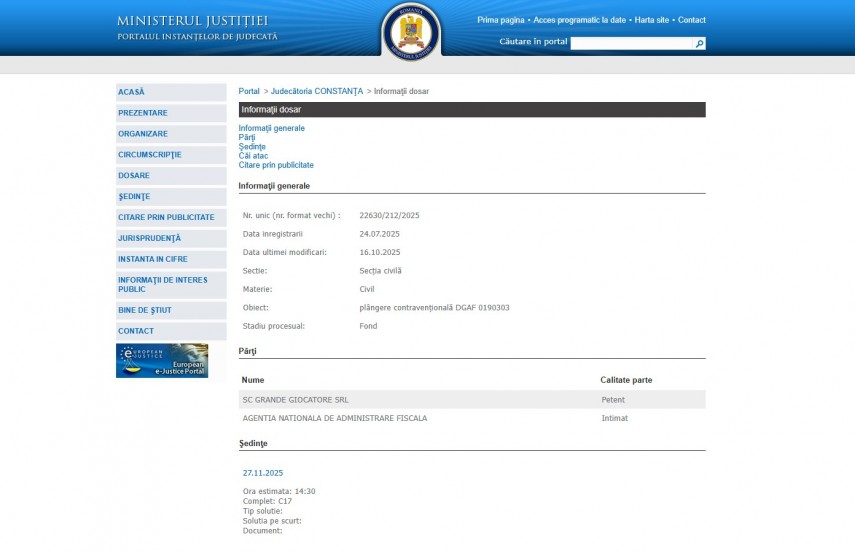The image size is (855, 553).
Task: Jump to Citare prin publicitate anchor link
Action: (276, 165)
